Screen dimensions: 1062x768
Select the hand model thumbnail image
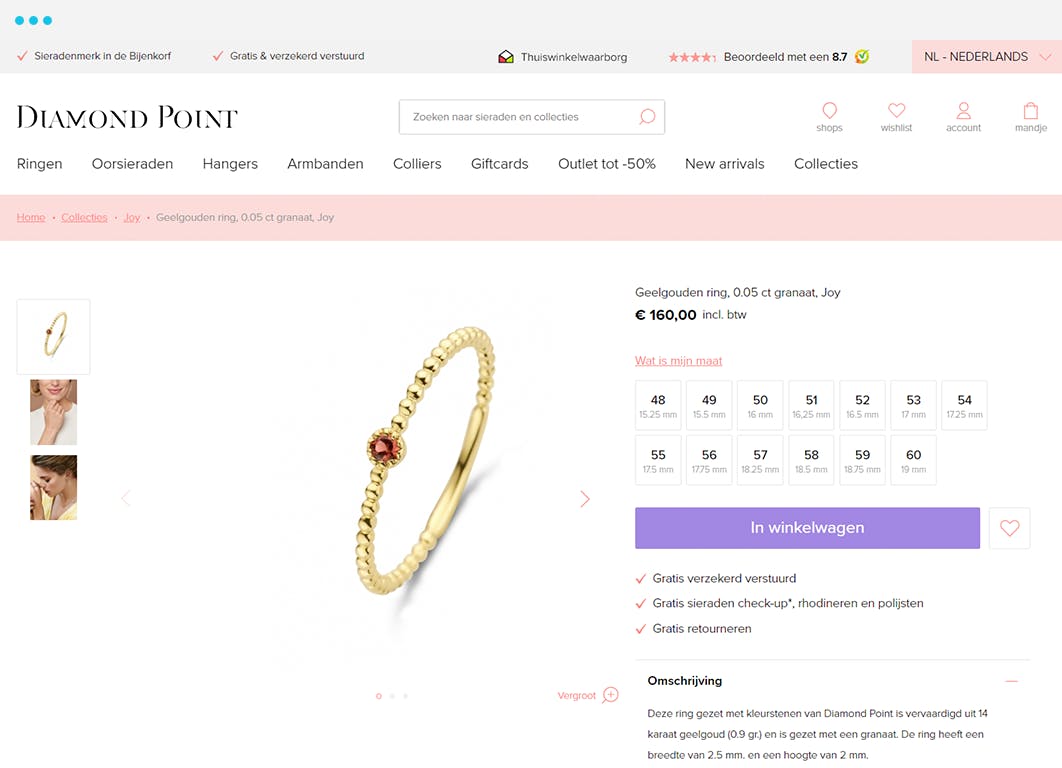[x=54, y=412]
